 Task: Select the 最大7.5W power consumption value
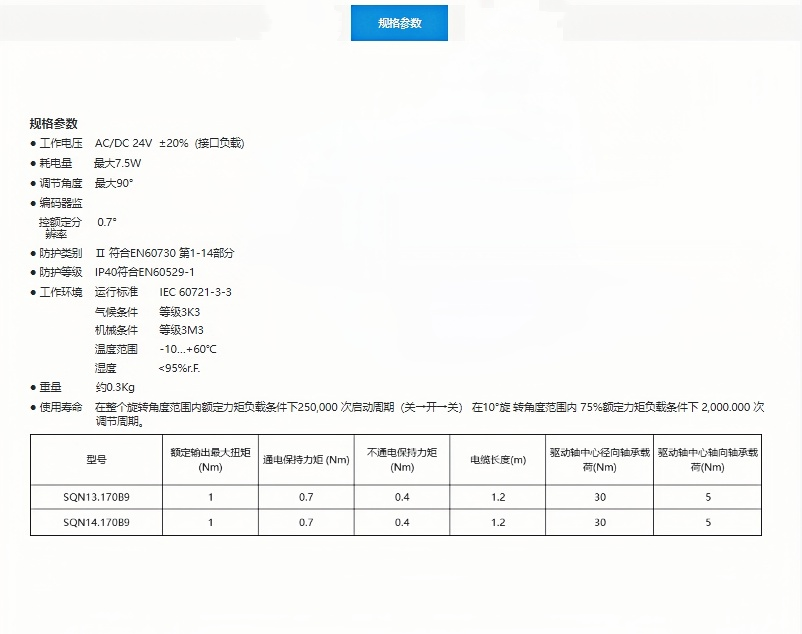click(x=118, y=163)
